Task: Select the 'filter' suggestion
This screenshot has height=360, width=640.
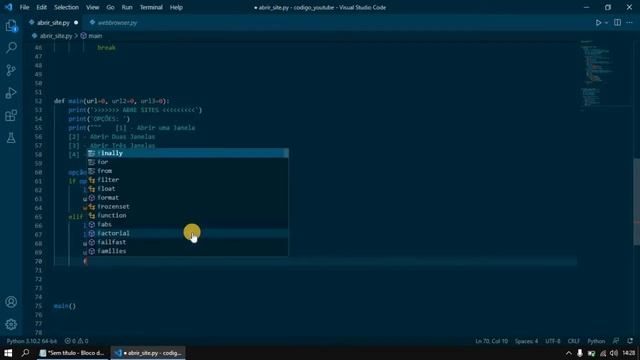Action: coord(188,180)
